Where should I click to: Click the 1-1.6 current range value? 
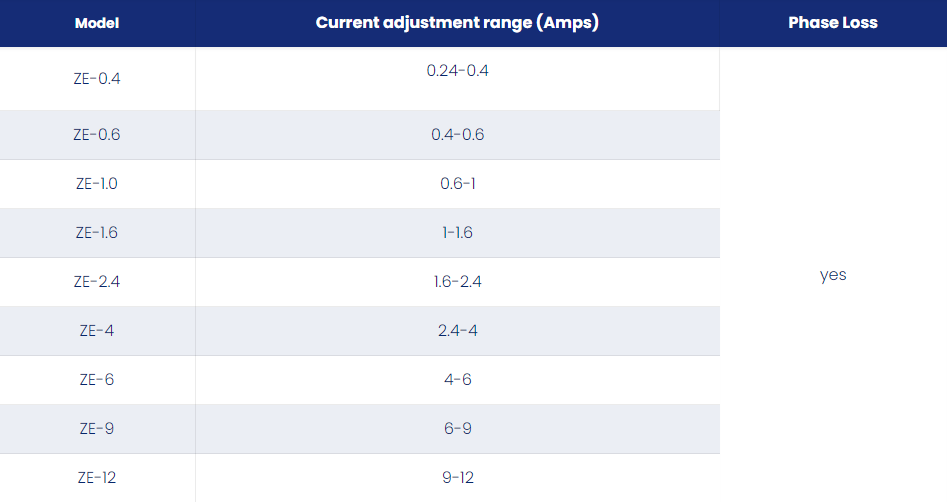(457, 233)
